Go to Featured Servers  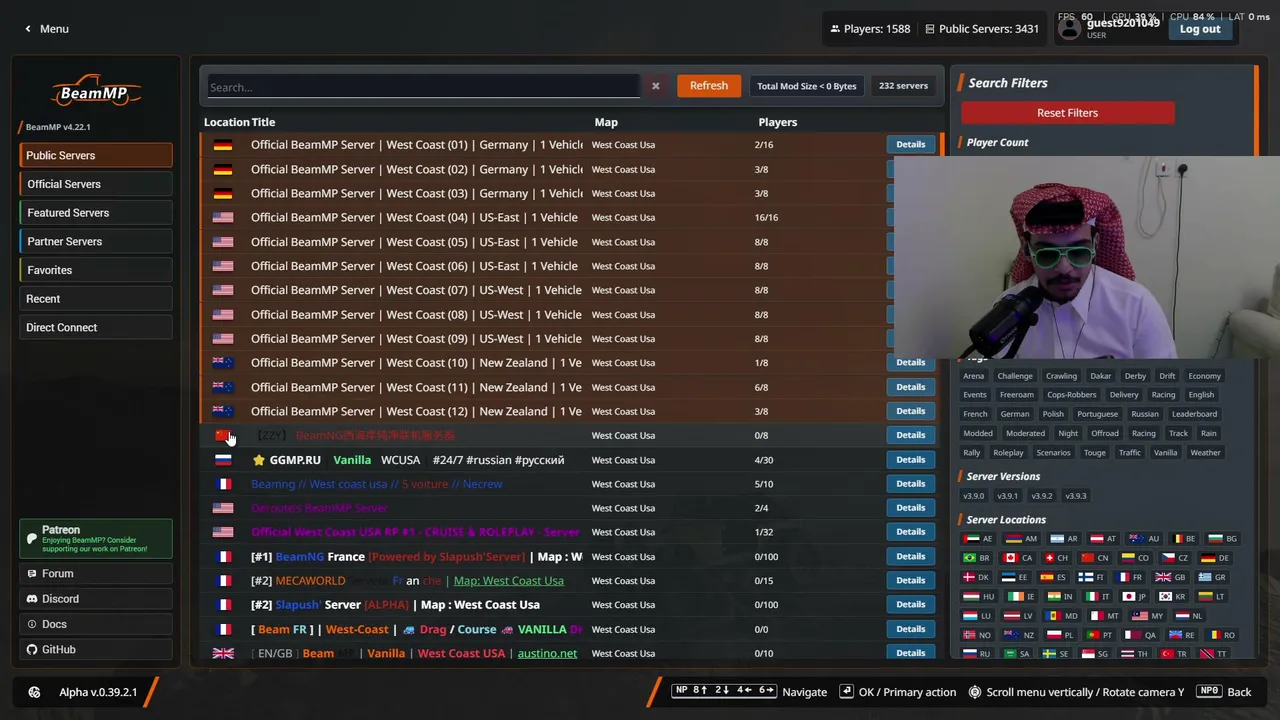tap(96, 213)
